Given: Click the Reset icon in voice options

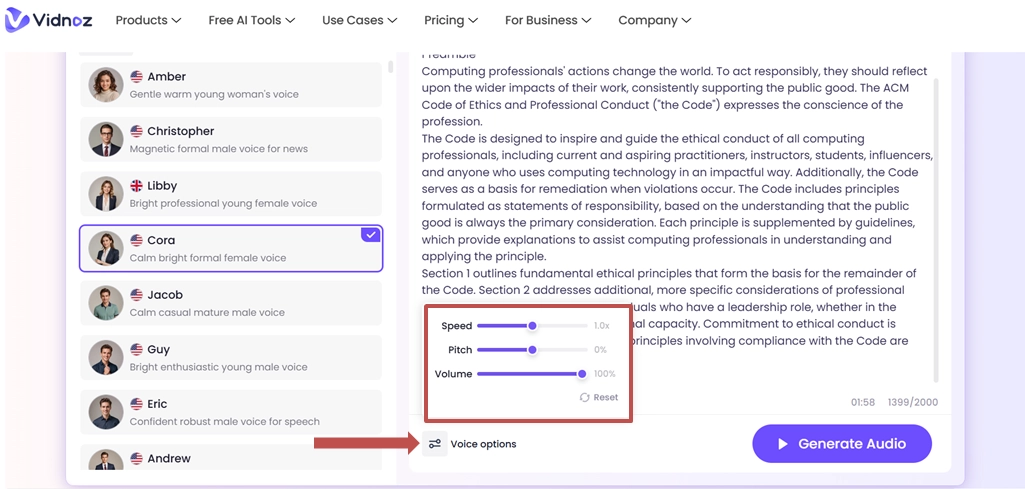Looking at the screenshot, I should click(x=584, y=397).
